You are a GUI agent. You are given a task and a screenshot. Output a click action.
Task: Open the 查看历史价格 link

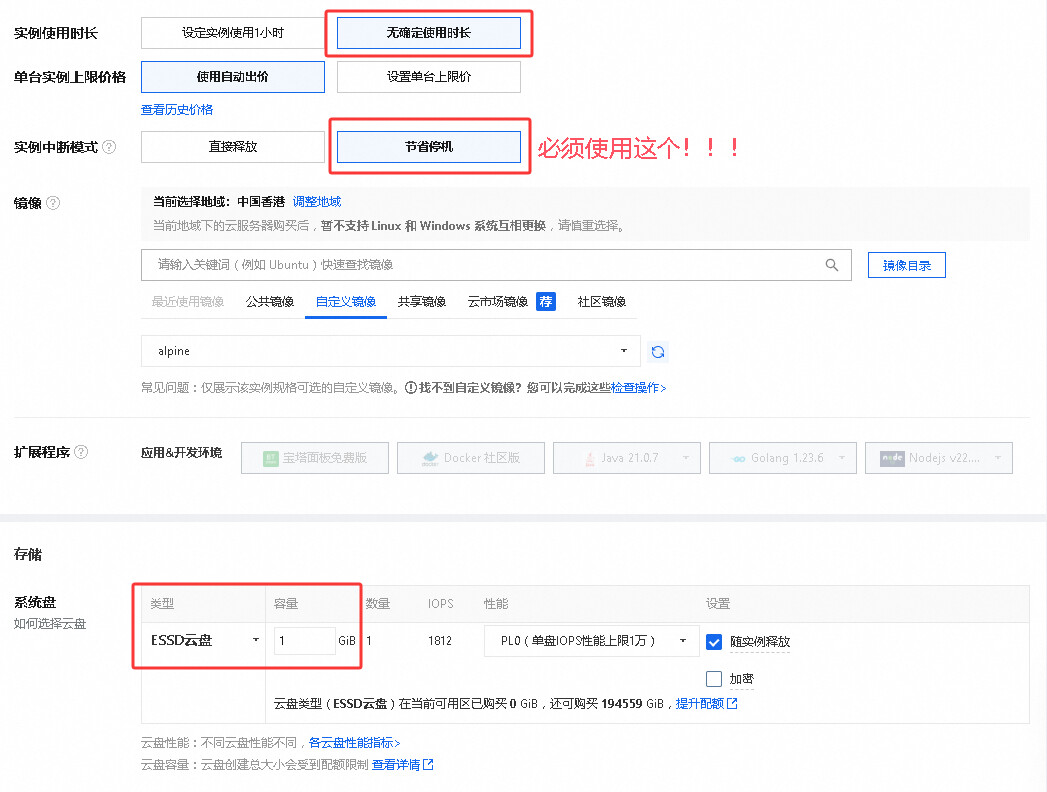pos(177,110)
